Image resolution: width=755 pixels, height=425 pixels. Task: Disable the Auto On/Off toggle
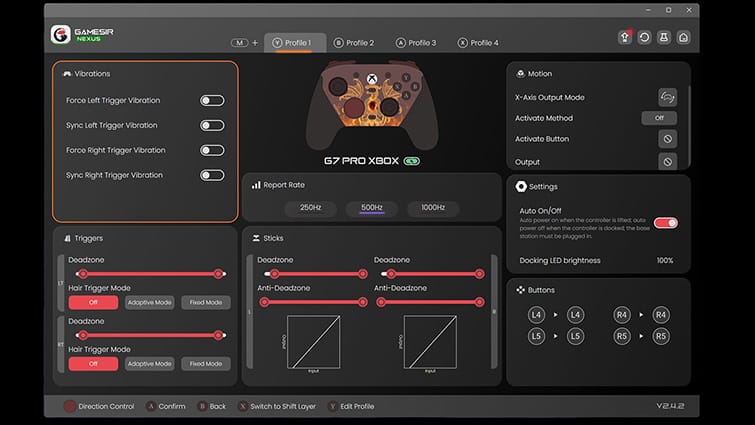pyautogui.click(x=666, y=223)
